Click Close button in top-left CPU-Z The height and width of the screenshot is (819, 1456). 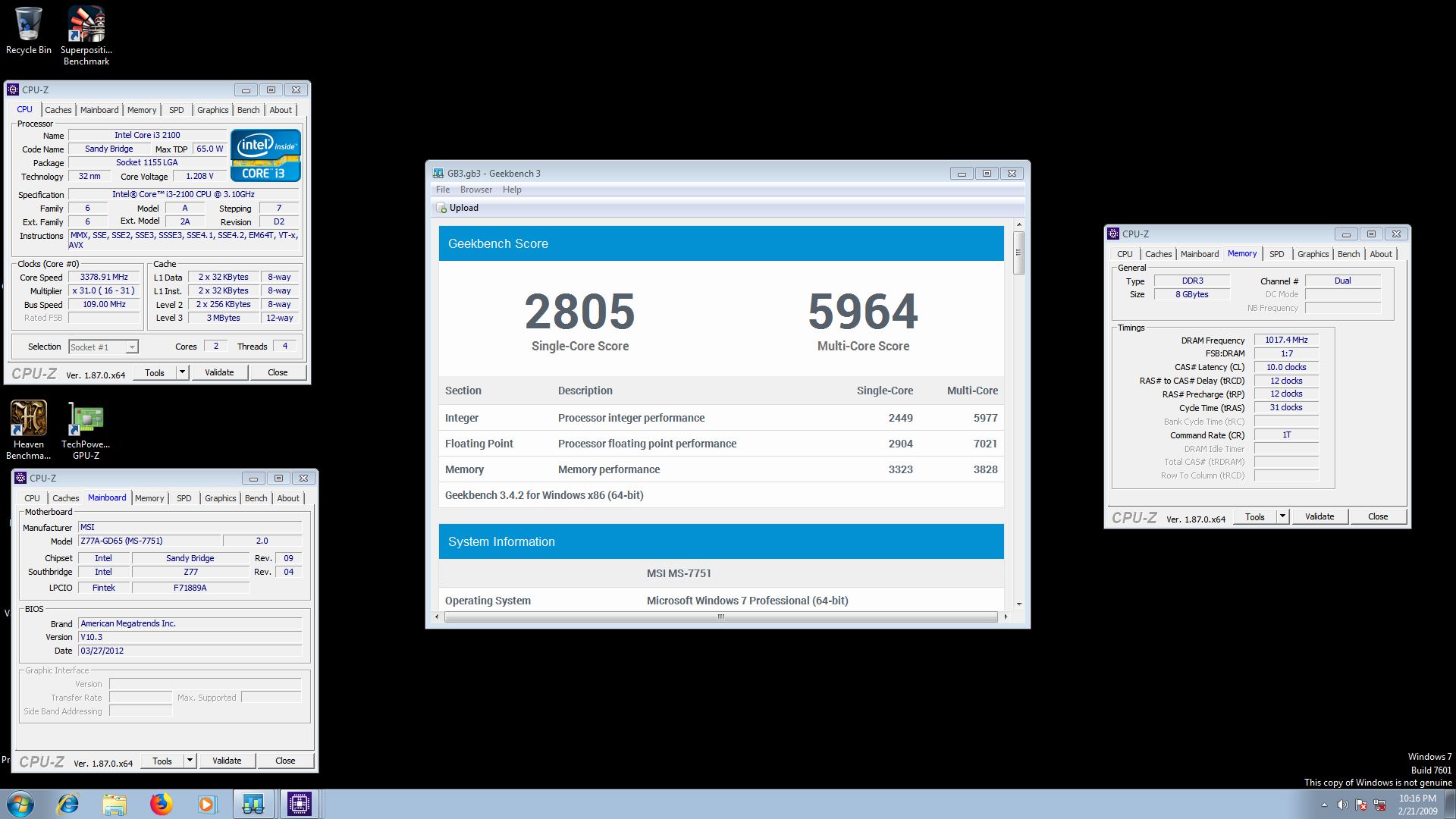coord(278,372)
